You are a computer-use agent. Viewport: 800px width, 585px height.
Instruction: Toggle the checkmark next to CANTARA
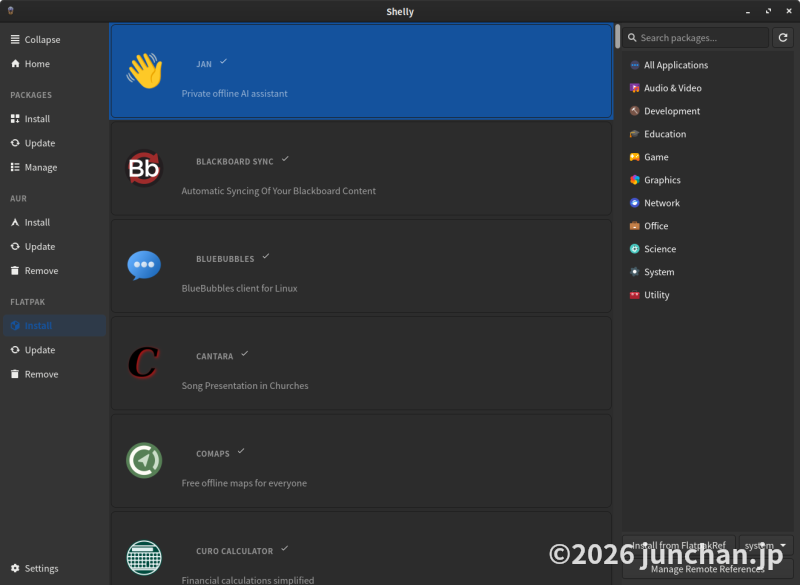click(x=245, y=353)
